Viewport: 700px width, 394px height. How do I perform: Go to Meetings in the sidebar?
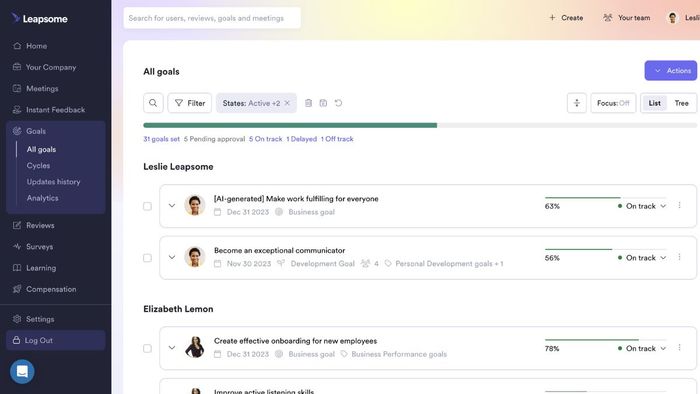tap(36, 89)
